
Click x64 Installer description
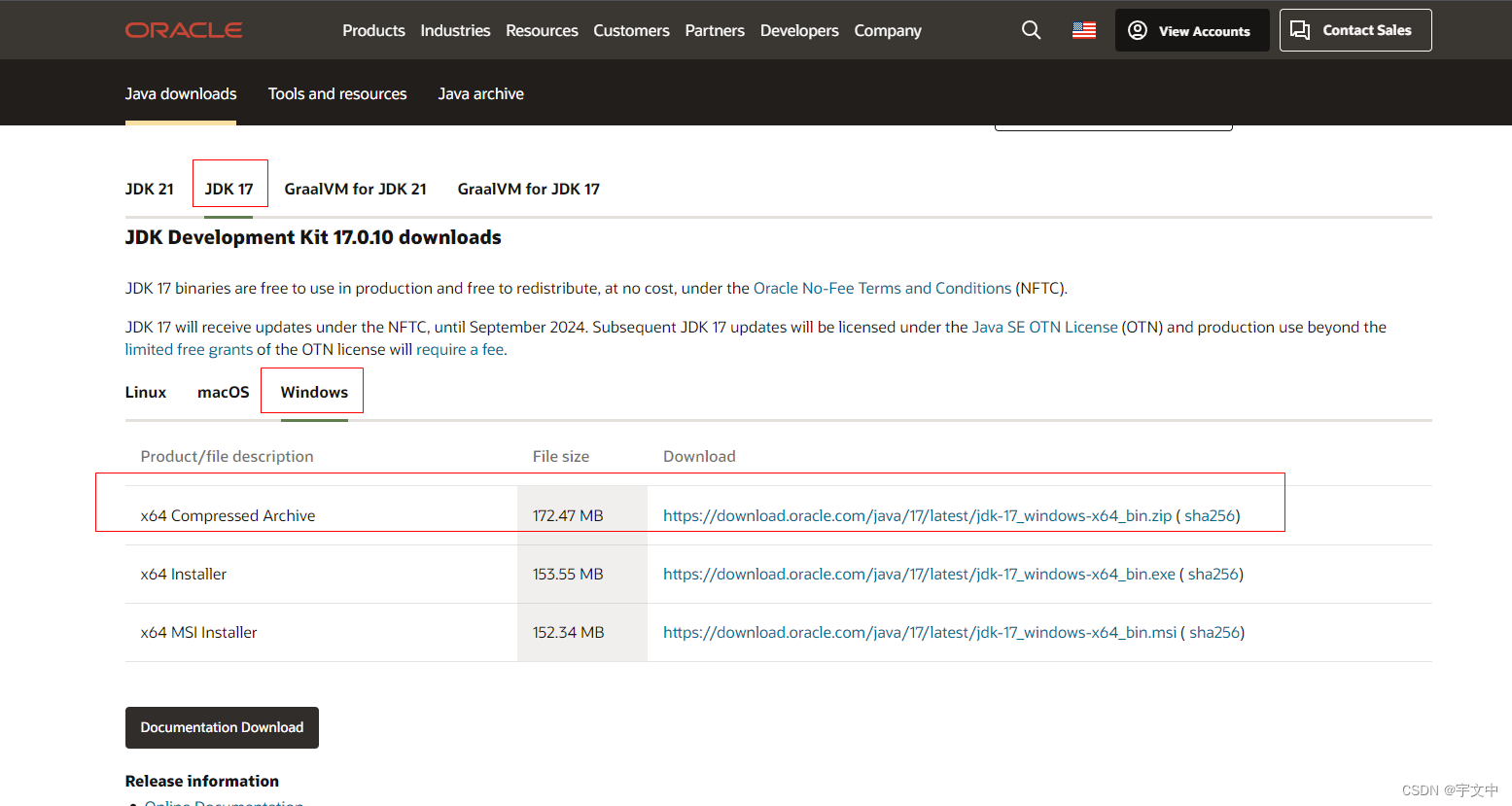[x=184, y=574]
